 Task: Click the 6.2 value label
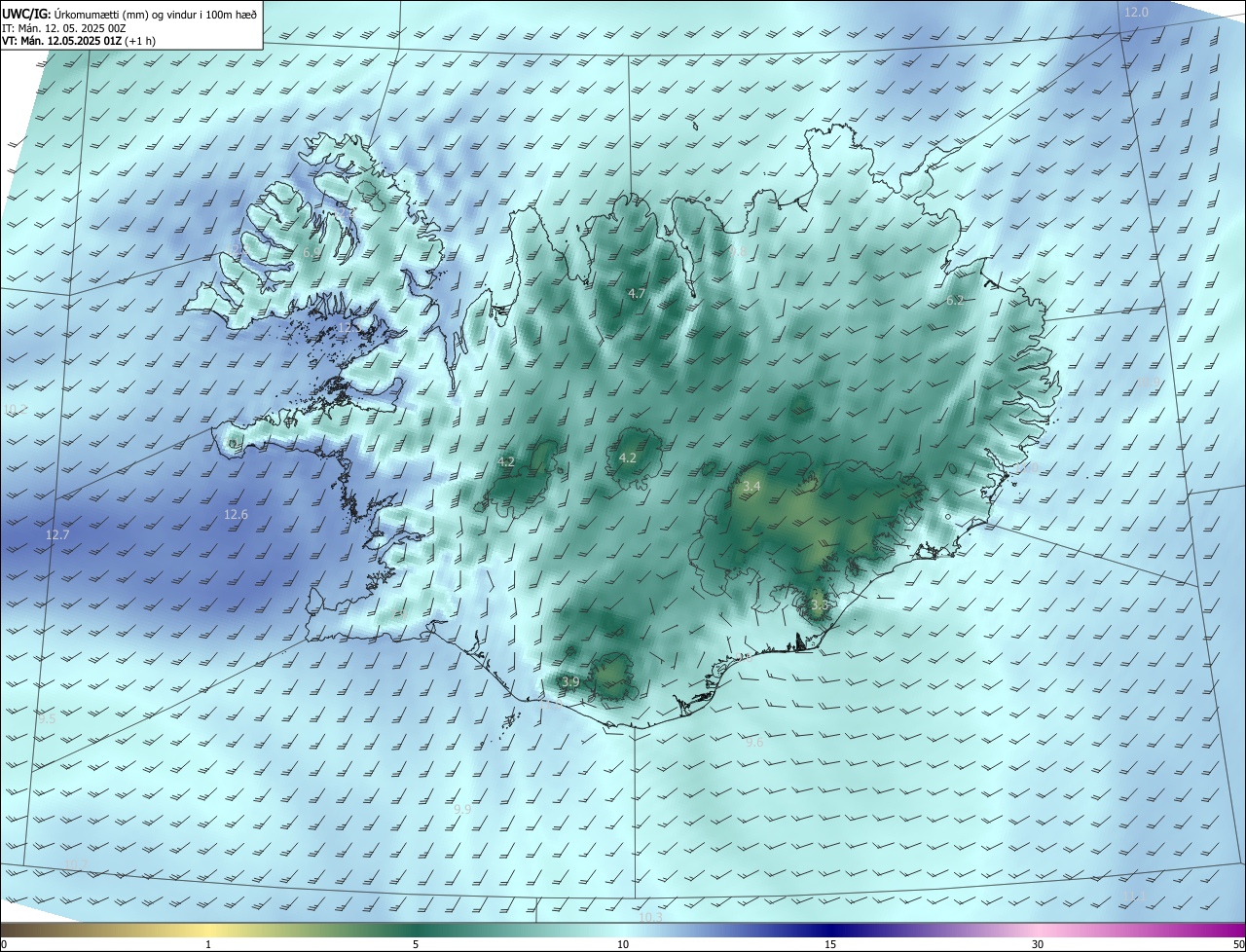[955, 300]
